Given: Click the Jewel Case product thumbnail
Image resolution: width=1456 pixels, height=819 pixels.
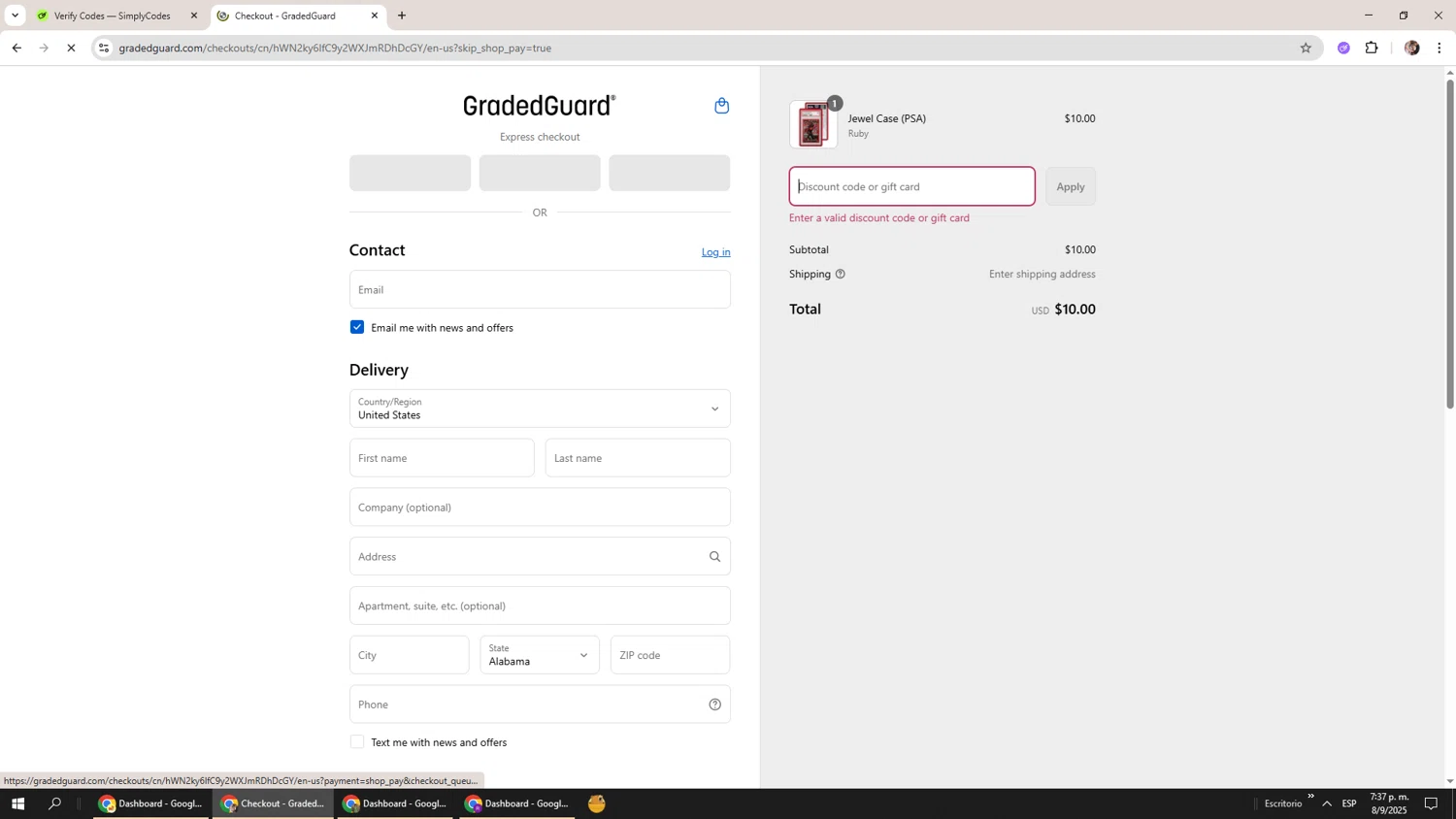Looking at the screenshot, I should point(813,124).
